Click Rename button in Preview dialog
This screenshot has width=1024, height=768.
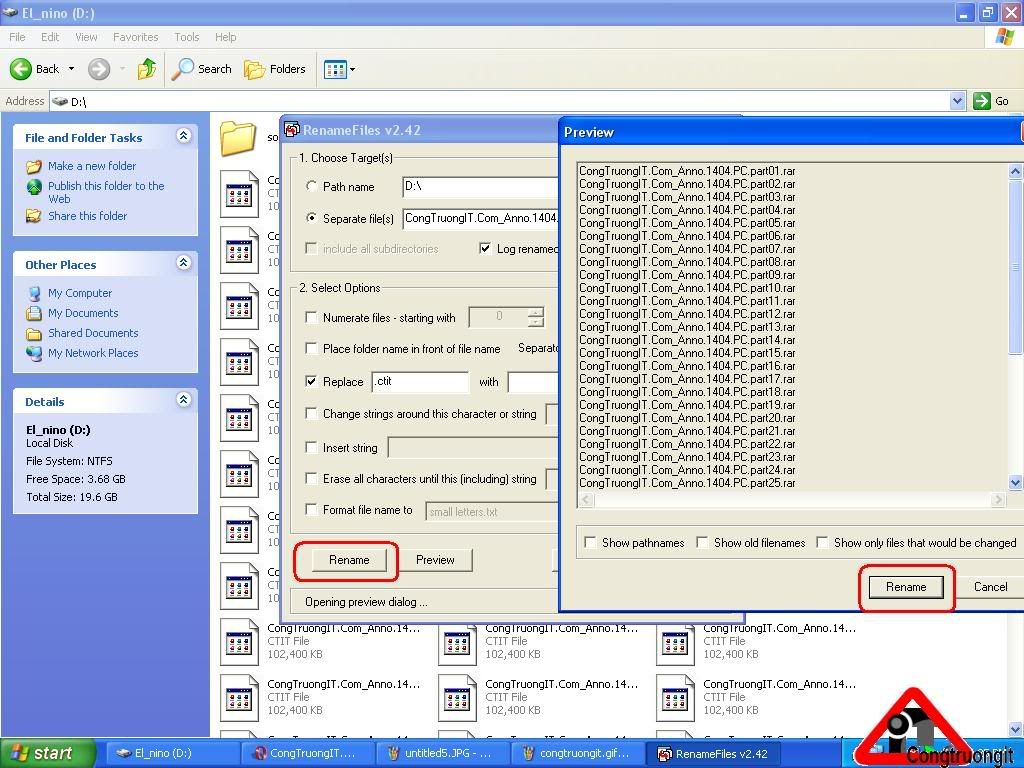[x=905, y=587]
